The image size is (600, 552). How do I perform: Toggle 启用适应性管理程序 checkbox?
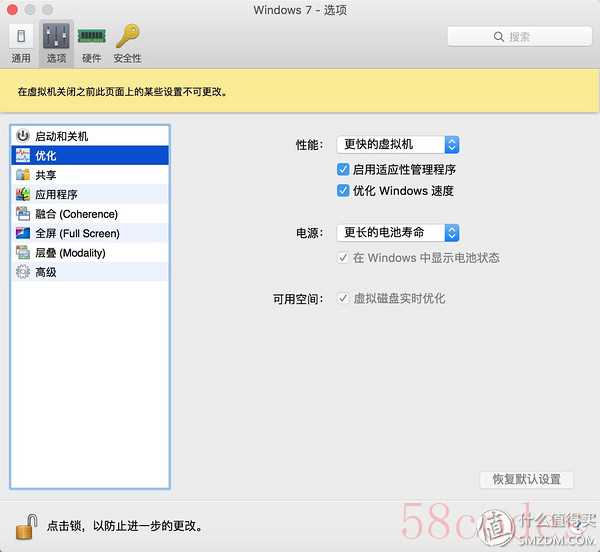click(344, 170)
